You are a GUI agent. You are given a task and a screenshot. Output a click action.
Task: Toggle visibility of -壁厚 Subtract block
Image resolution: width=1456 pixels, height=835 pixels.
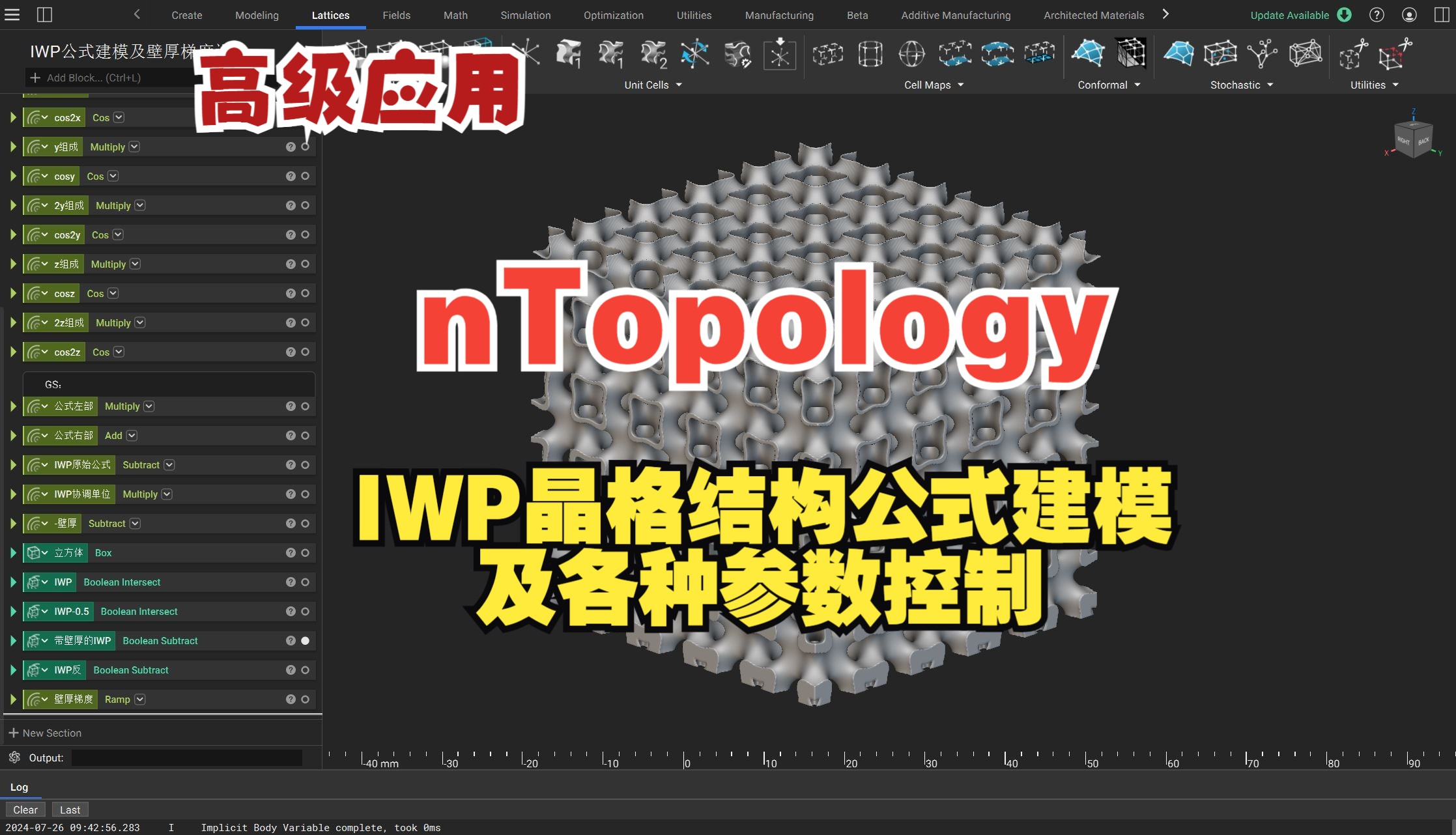305,524
